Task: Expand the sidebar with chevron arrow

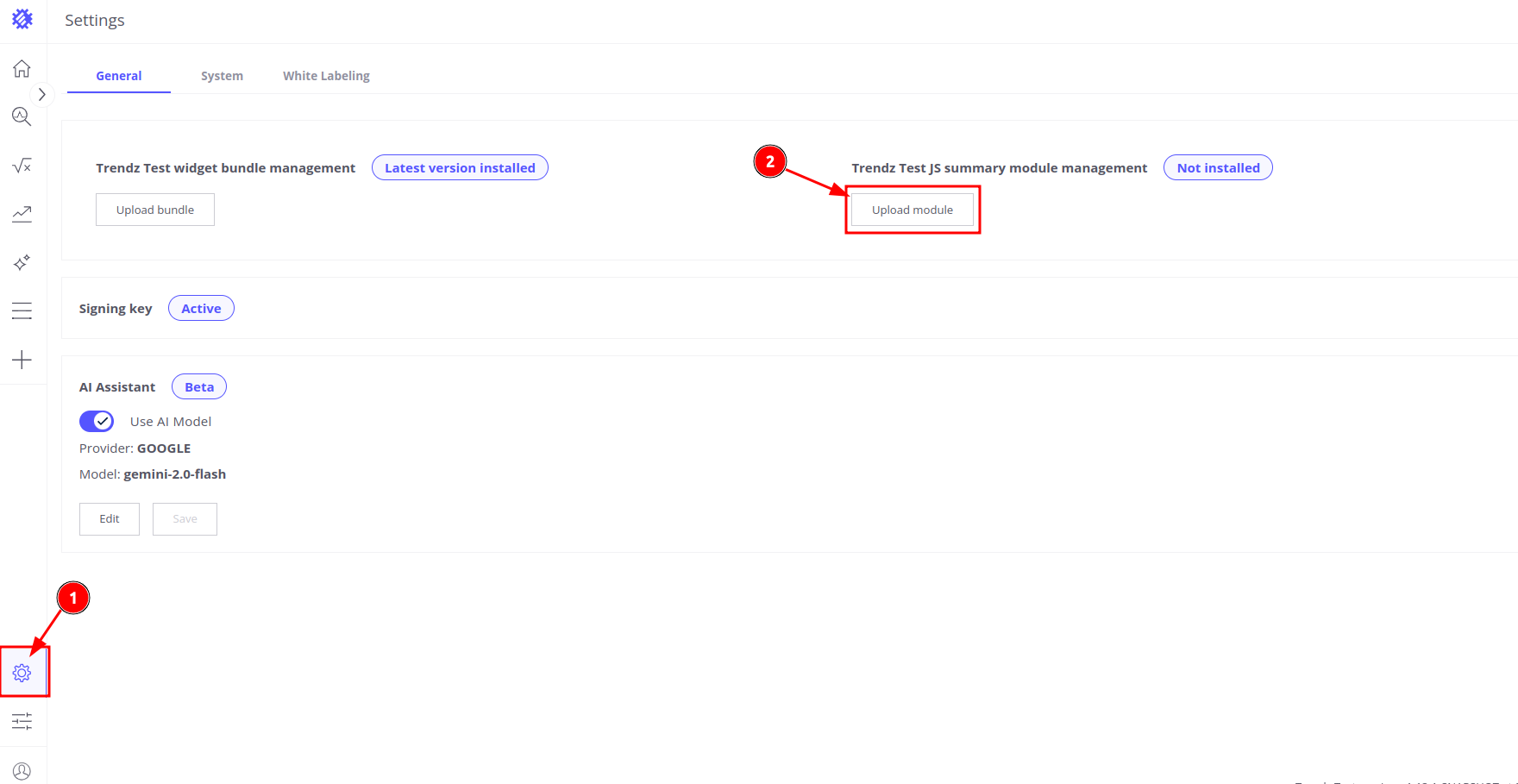Action: [41, 94]
